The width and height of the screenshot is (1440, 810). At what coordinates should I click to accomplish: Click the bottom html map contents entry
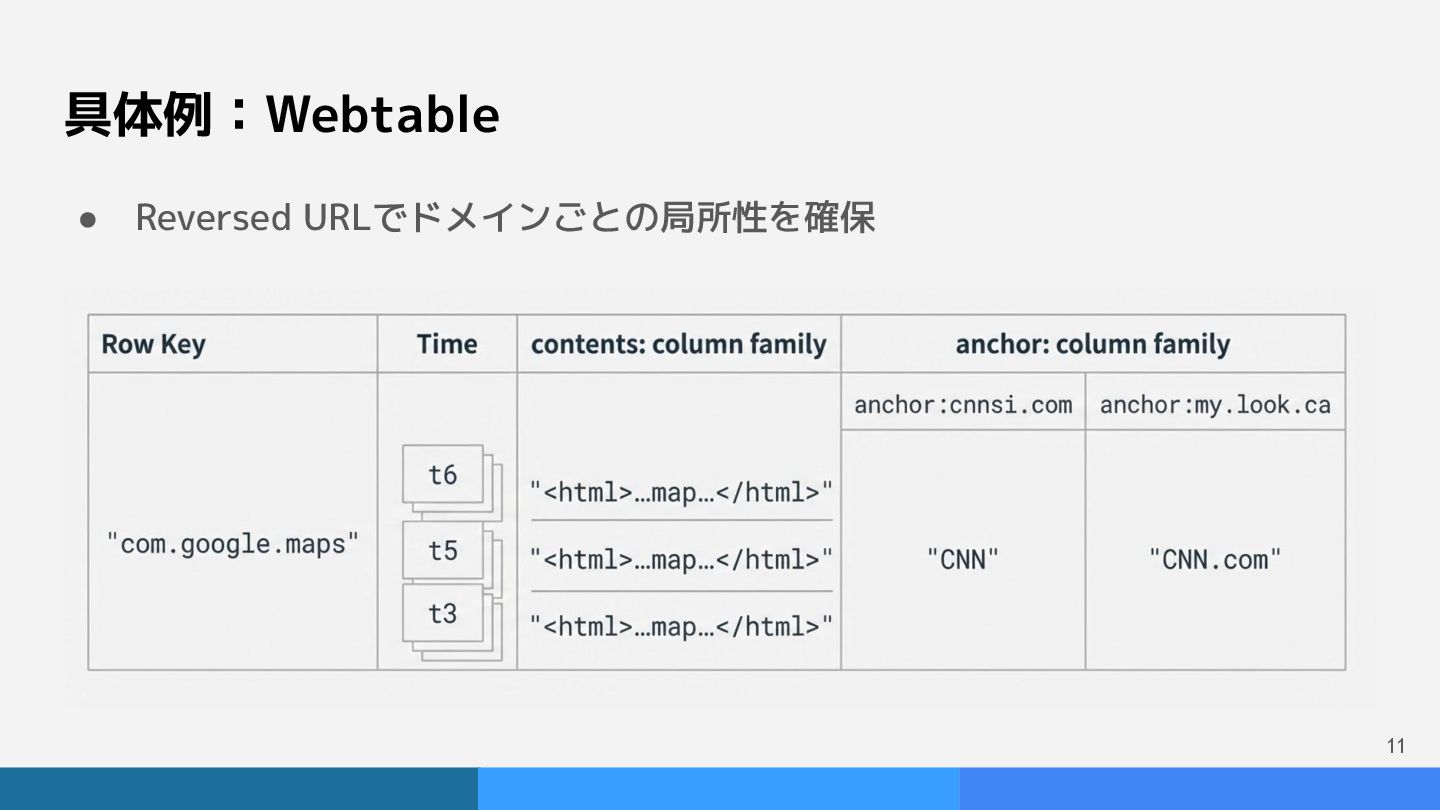pyautogui.click(x=680, y=626)
